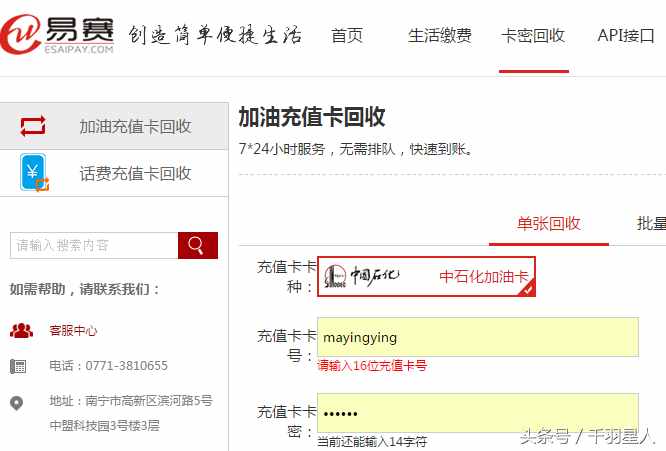Click the address text 南宁市高新区滨河路5号
The image size is (666, 451).
click(149, 400)
